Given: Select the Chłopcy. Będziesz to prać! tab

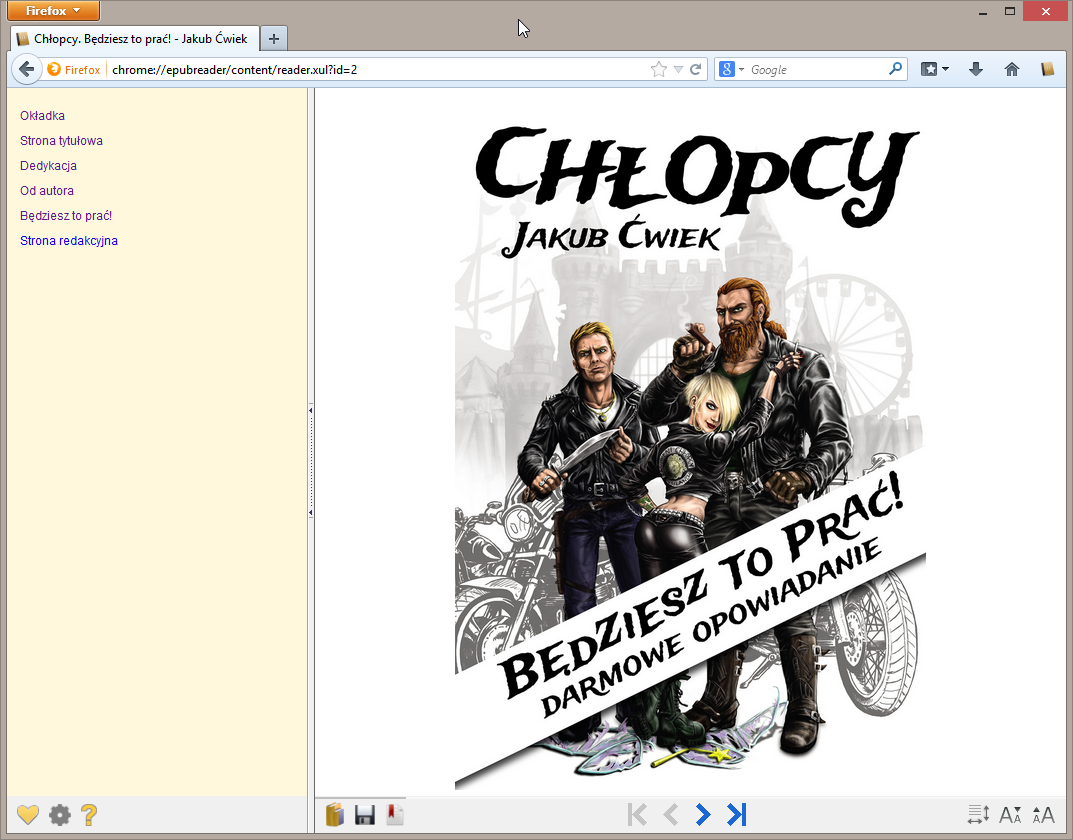Looking at the screenshot, I should (135, 39).
